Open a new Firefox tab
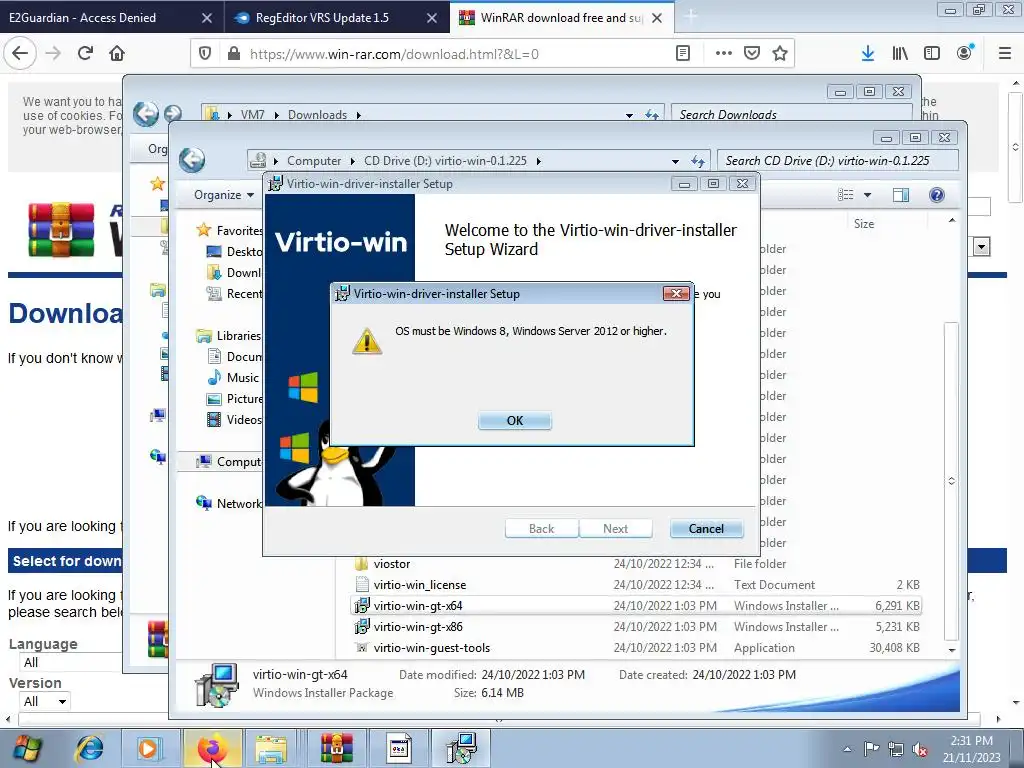This screenshot has width=1024, height=768. tap(691, 18)
